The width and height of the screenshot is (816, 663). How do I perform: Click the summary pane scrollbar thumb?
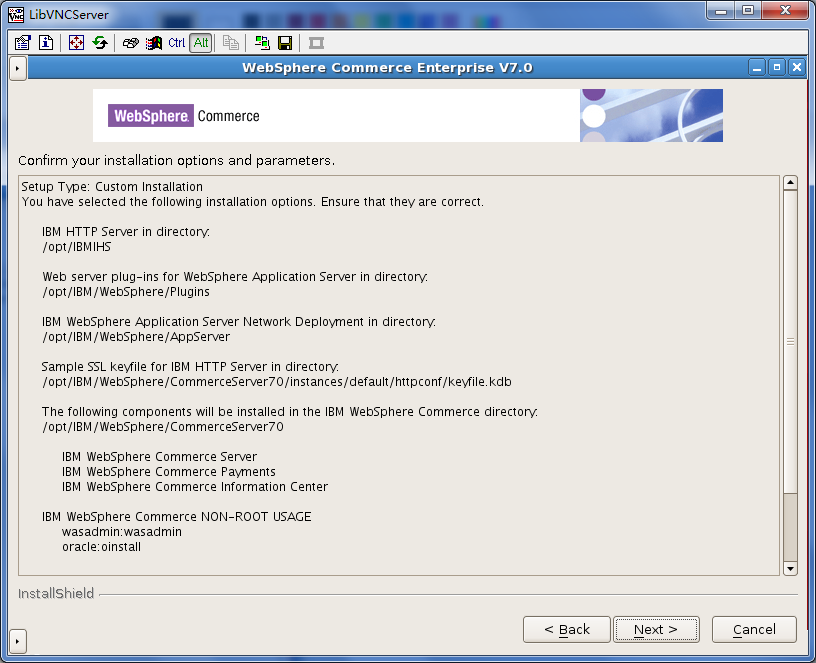coord(790,342)
